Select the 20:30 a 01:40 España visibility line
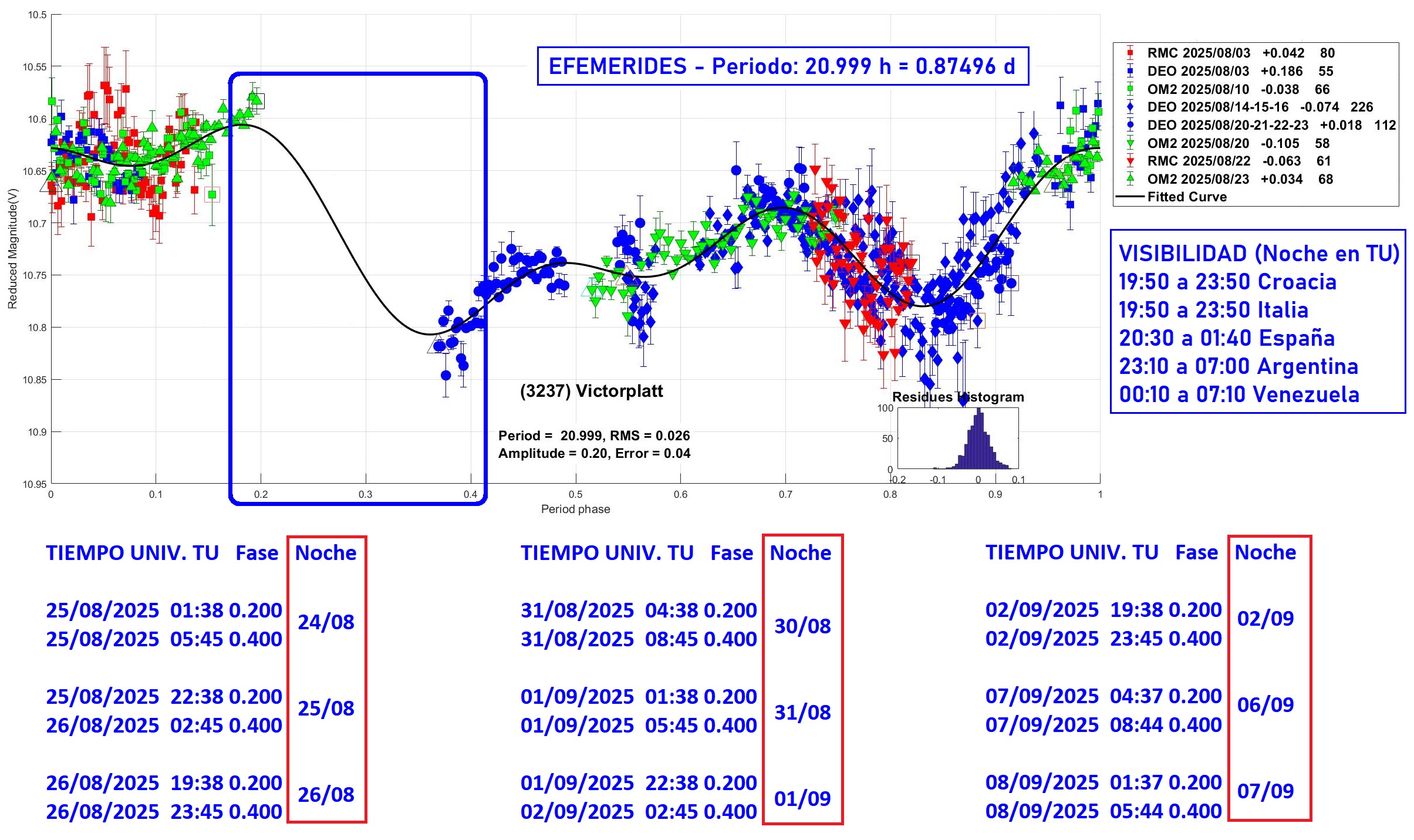The height and width of the screenshot is (840, 1414). coord(1227,338)
